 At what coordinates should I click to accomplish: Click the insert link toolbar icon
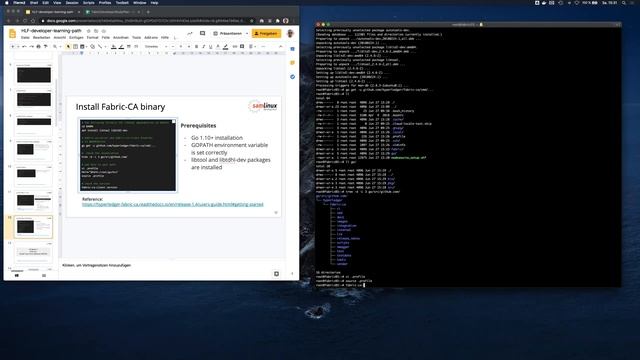(x=235, y=47)
